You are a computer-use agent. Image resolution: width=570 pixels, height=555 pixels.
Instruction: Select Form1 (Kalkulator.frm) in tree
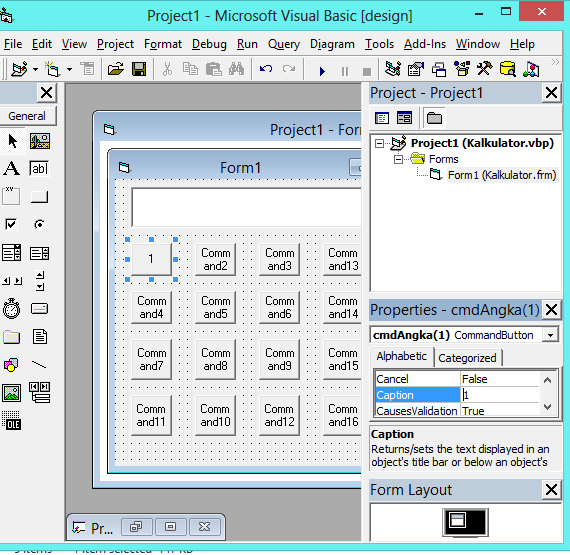point(502,175)
